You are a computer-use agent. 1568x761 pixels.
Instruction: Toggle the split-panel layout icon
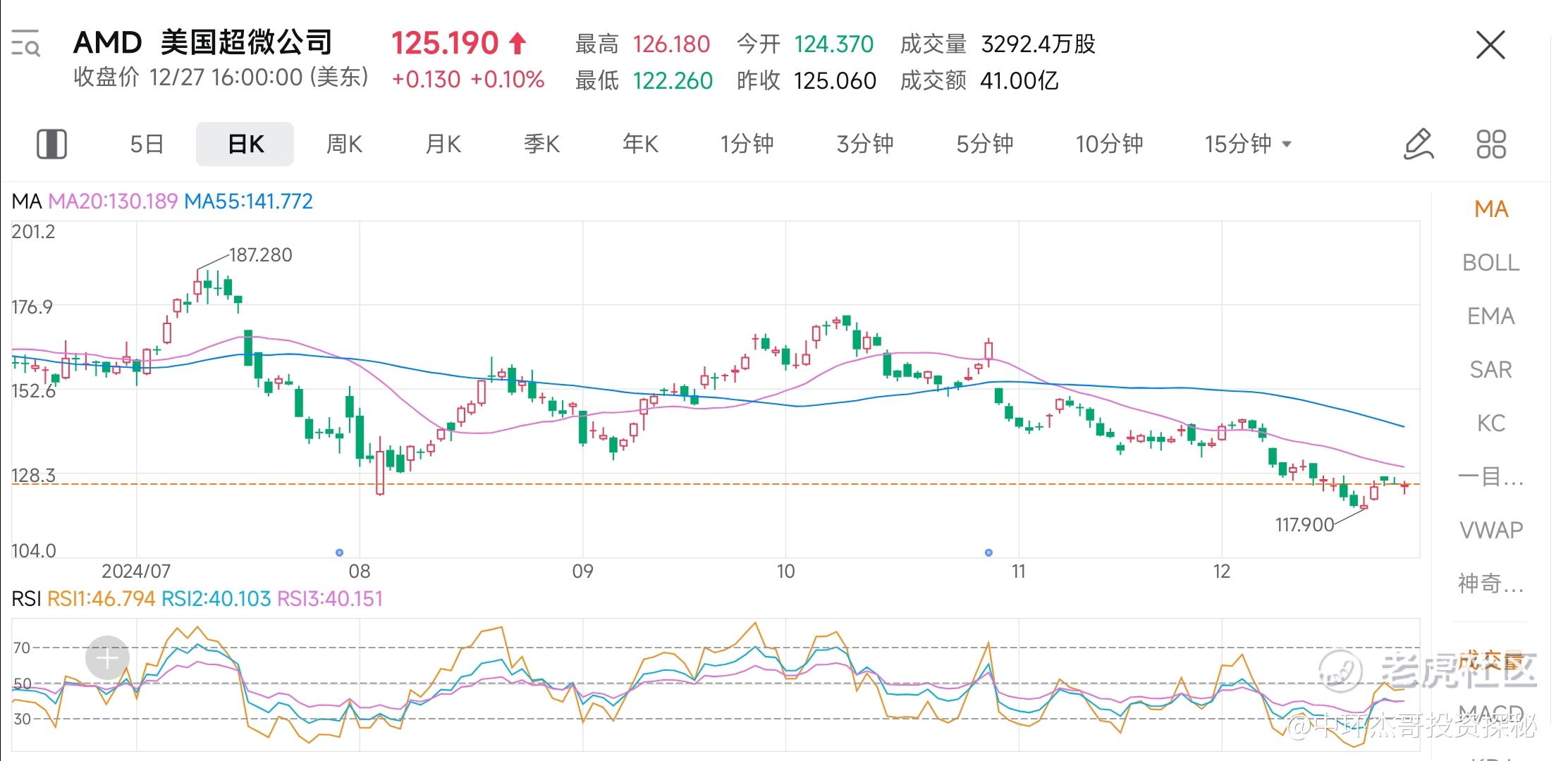coord(51,144)
